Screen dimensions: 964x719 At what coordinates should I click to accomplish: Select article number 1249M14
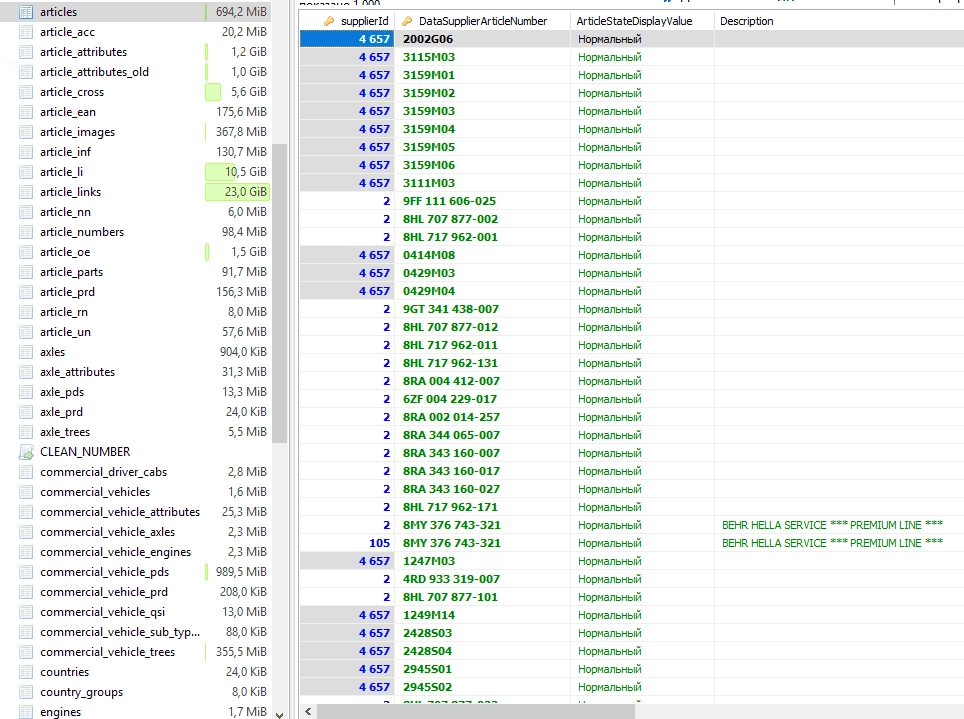click(x=429, y=615)
